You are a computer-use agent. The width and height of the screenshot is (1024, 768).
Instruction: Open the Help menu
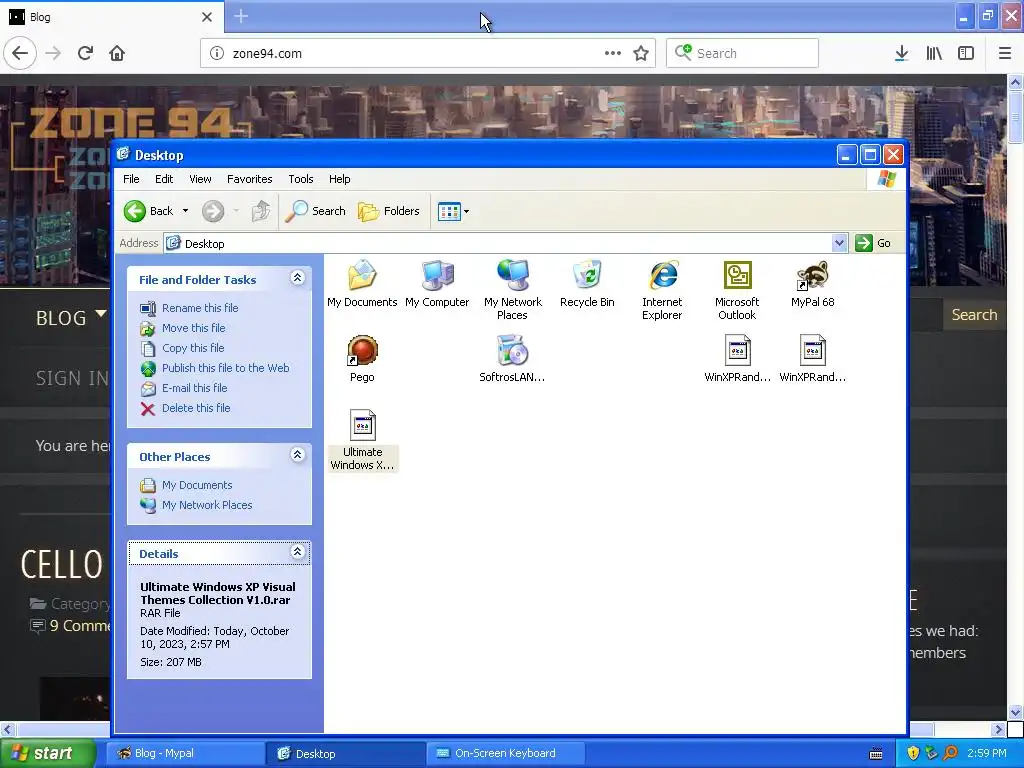340,179
